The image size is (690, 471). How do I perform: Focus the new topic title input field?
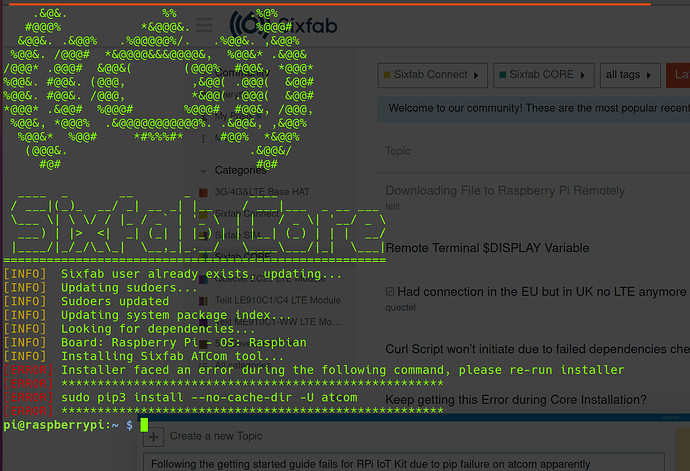[404, 463]
